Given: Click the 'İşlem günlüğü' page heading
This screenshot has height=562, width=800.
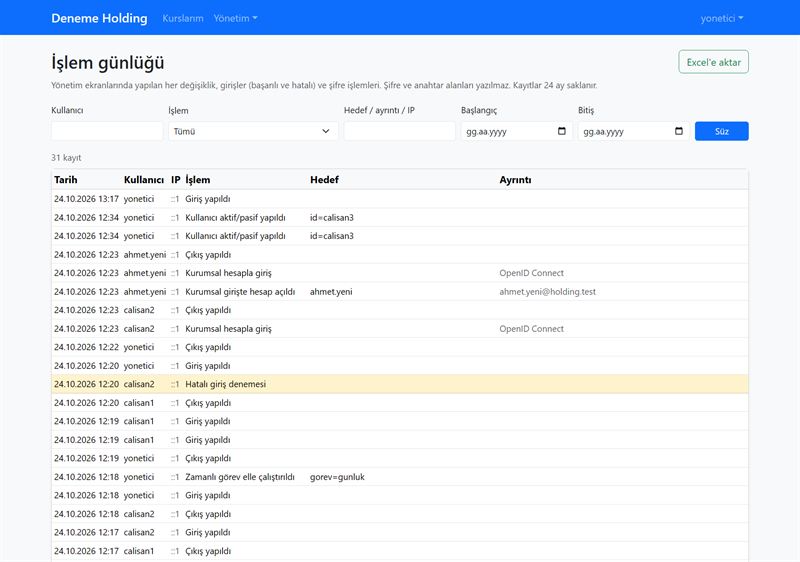Looking at the screenshot, I should (108, 63).
